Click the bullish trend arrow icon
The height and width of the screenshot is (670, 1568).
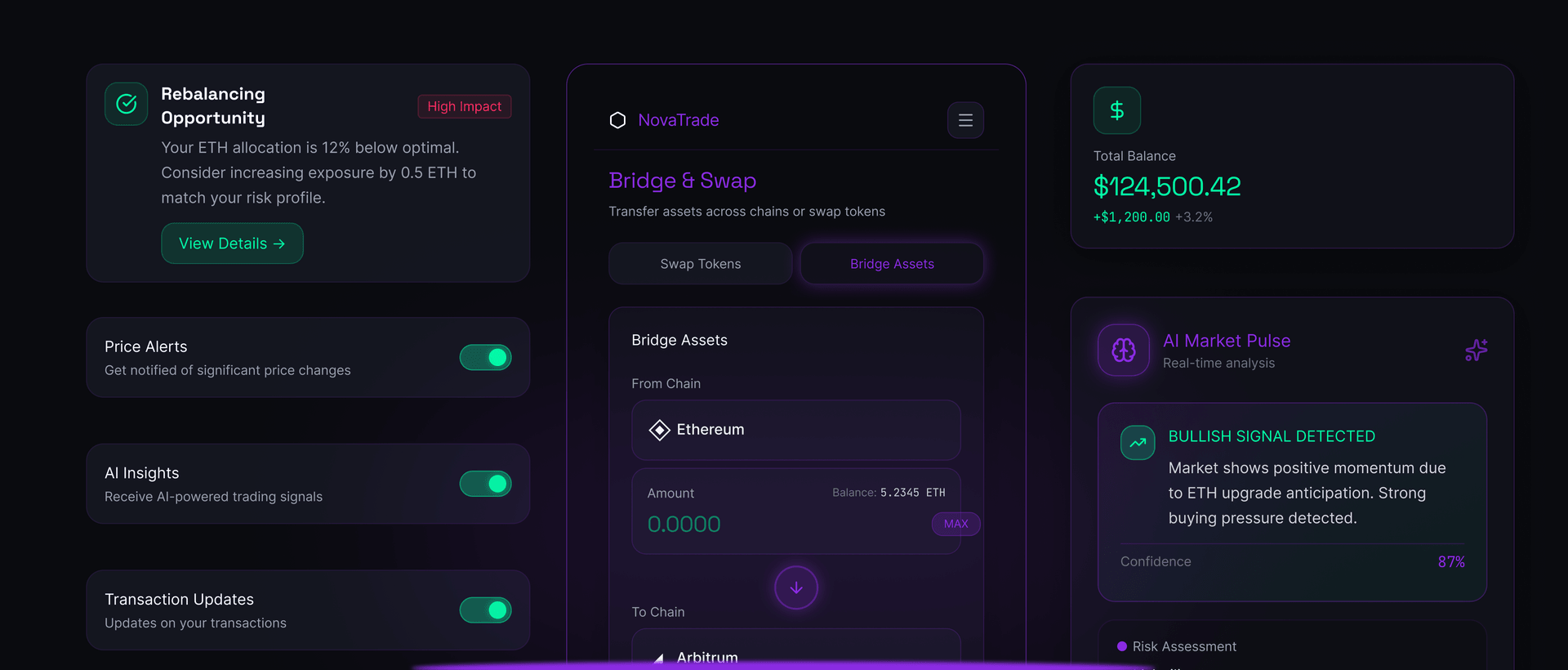1138,443
